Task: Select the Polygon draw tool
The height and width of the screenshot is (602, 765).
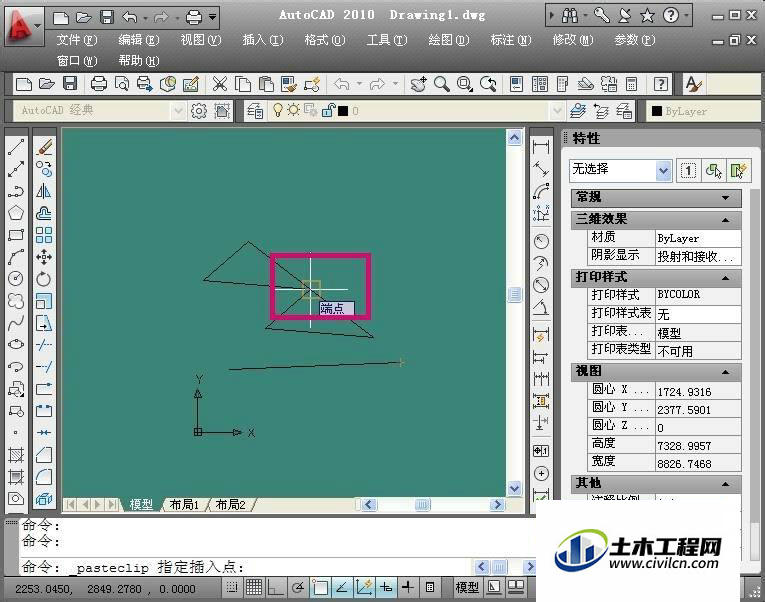Action: click(16, 213)
